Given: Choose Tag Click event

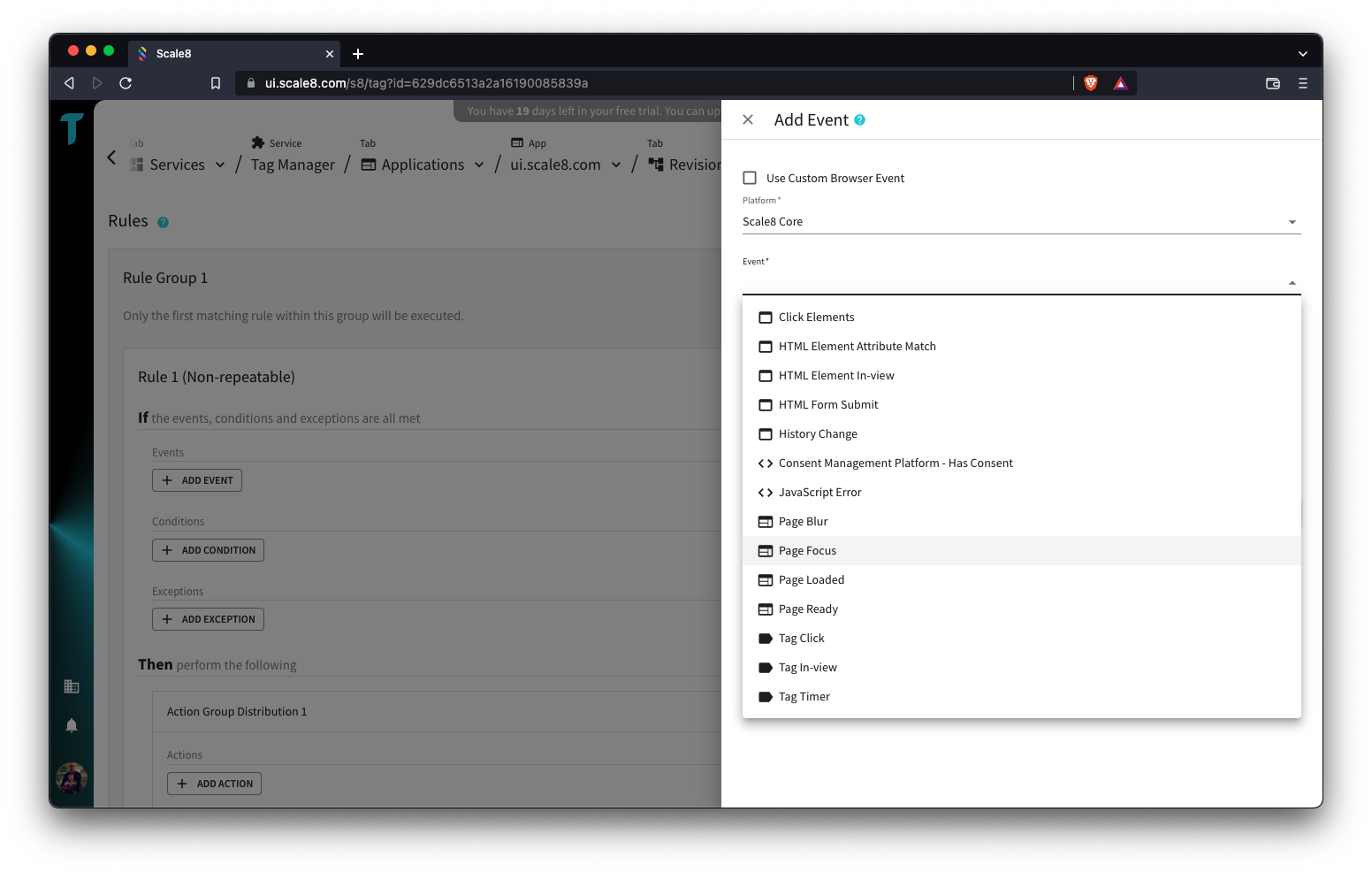Looking at the screenshot, I should coord(1021,639).
